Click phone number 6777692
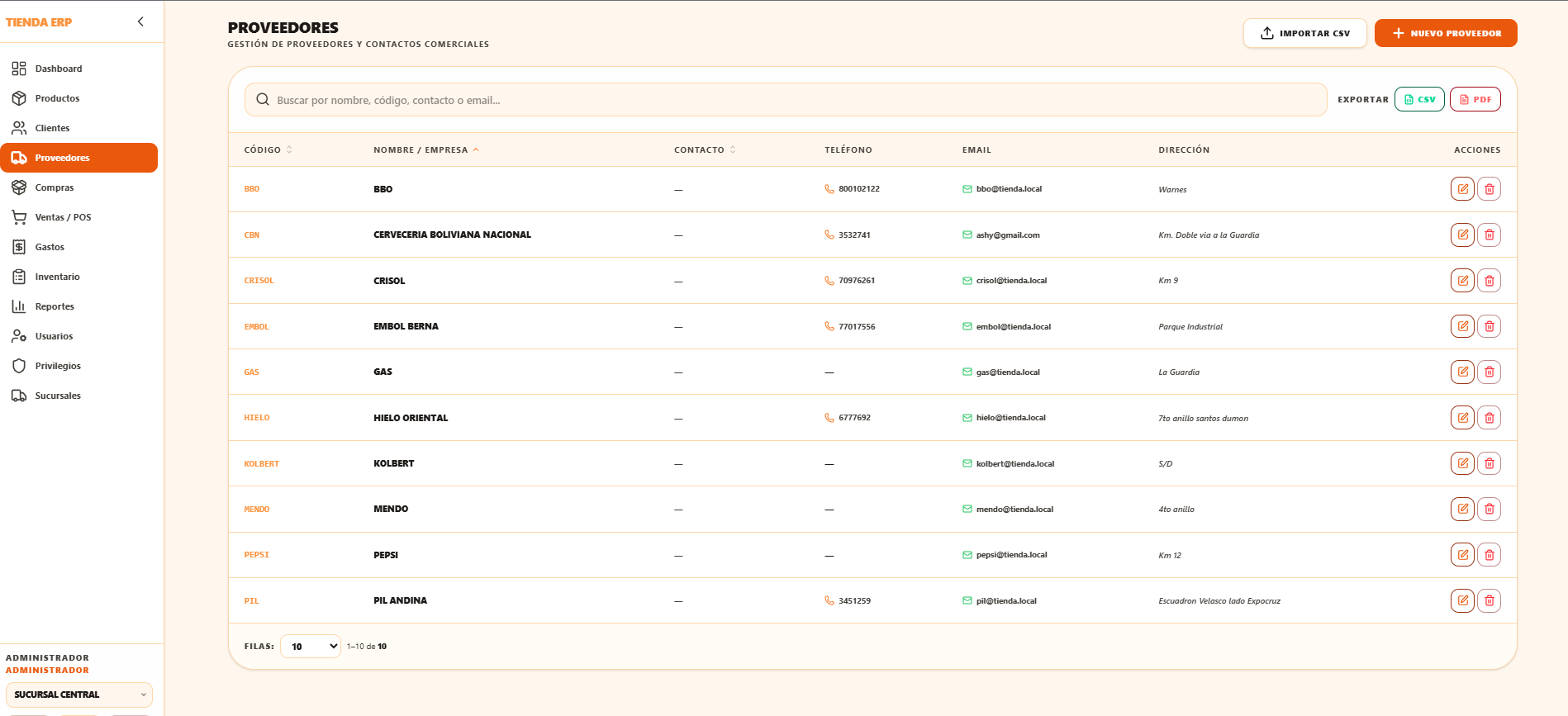 click(854, 418)
